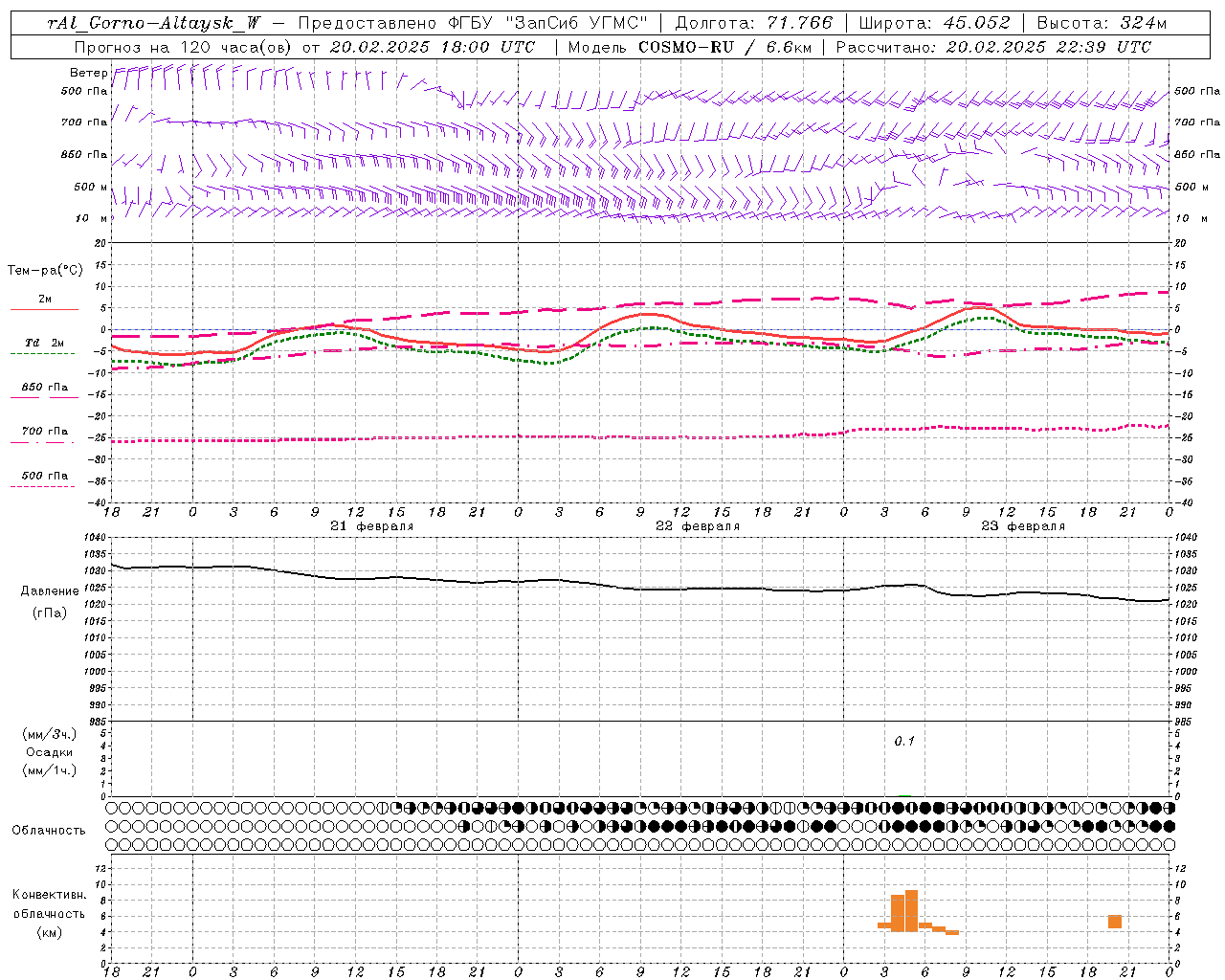This screenshot has width=1225, height=980.
Task: Click the Тем-ра(°C) label
Action: (45, 271)
